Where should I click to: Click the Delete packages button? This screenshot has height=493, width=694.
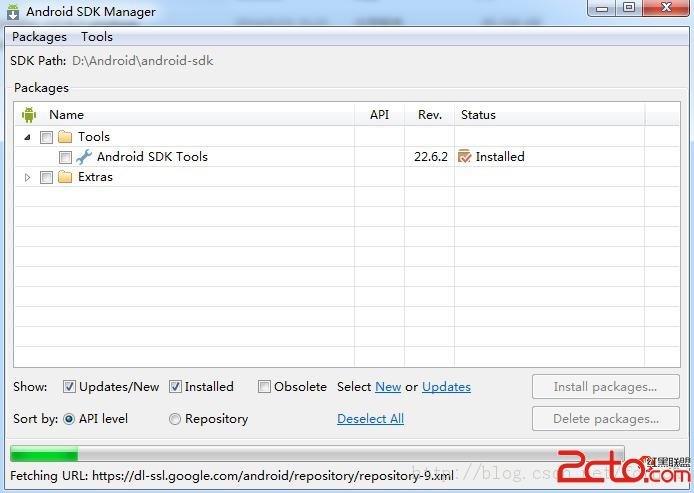(x=605, y=419)
